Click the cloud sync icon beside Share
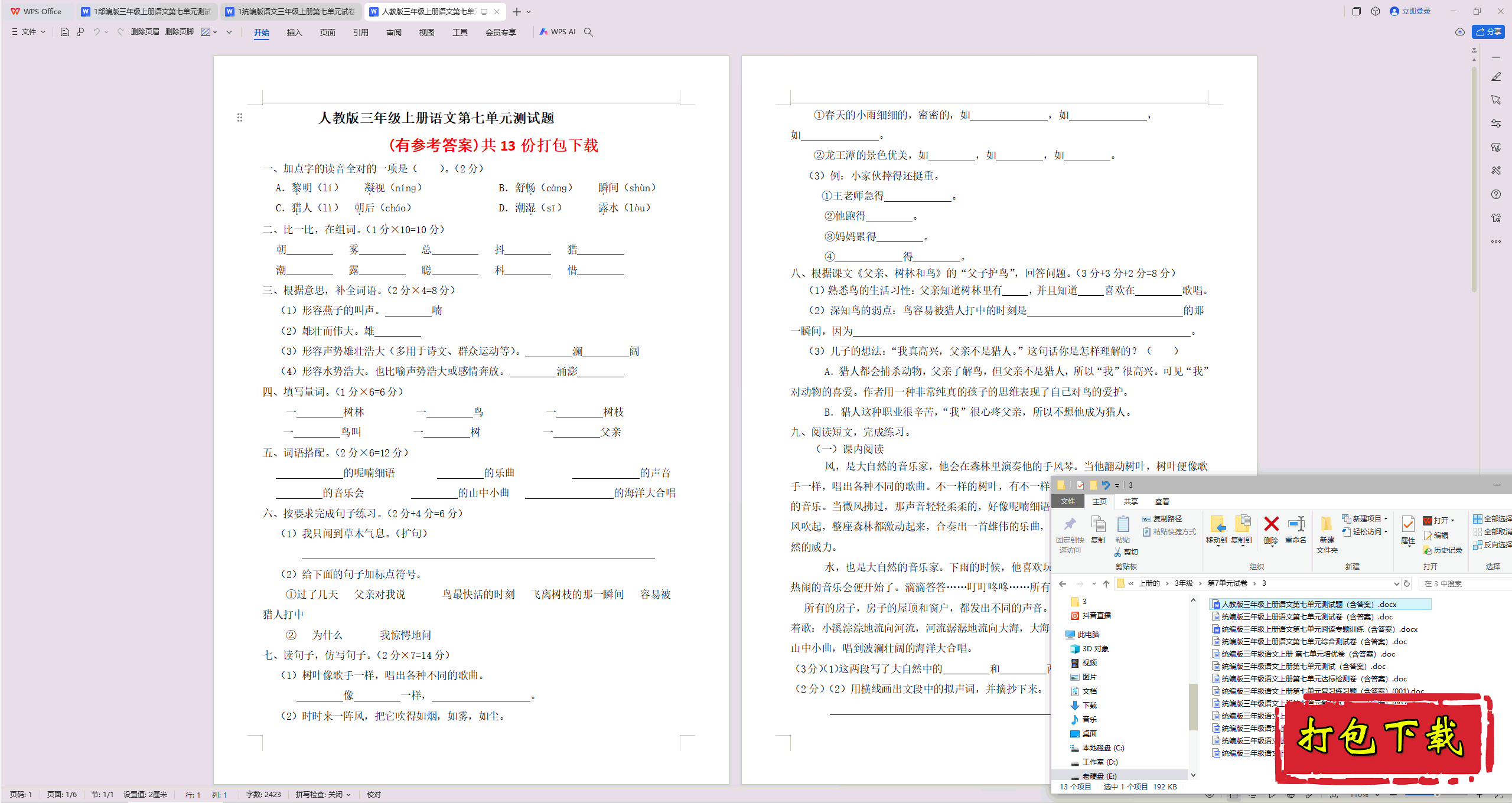Screen dimensions: 1512x803 tap(1460, 32)
